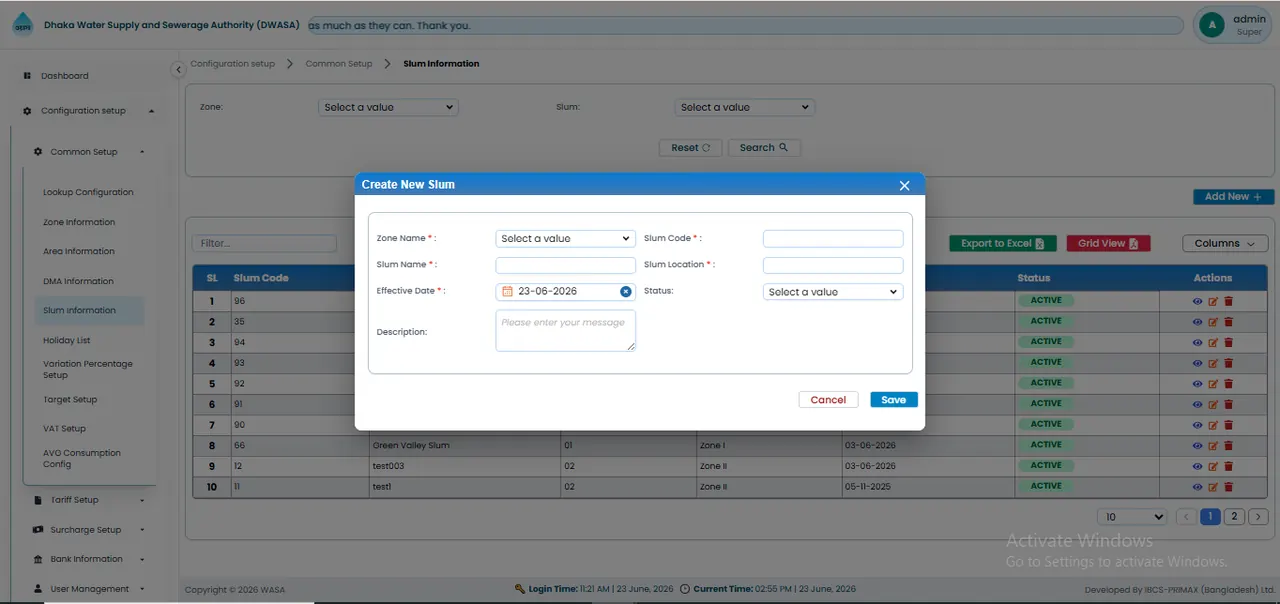Screen dimensions: 1280x604
Task: Open the Columns dropdown
Action: point(1225,243)
